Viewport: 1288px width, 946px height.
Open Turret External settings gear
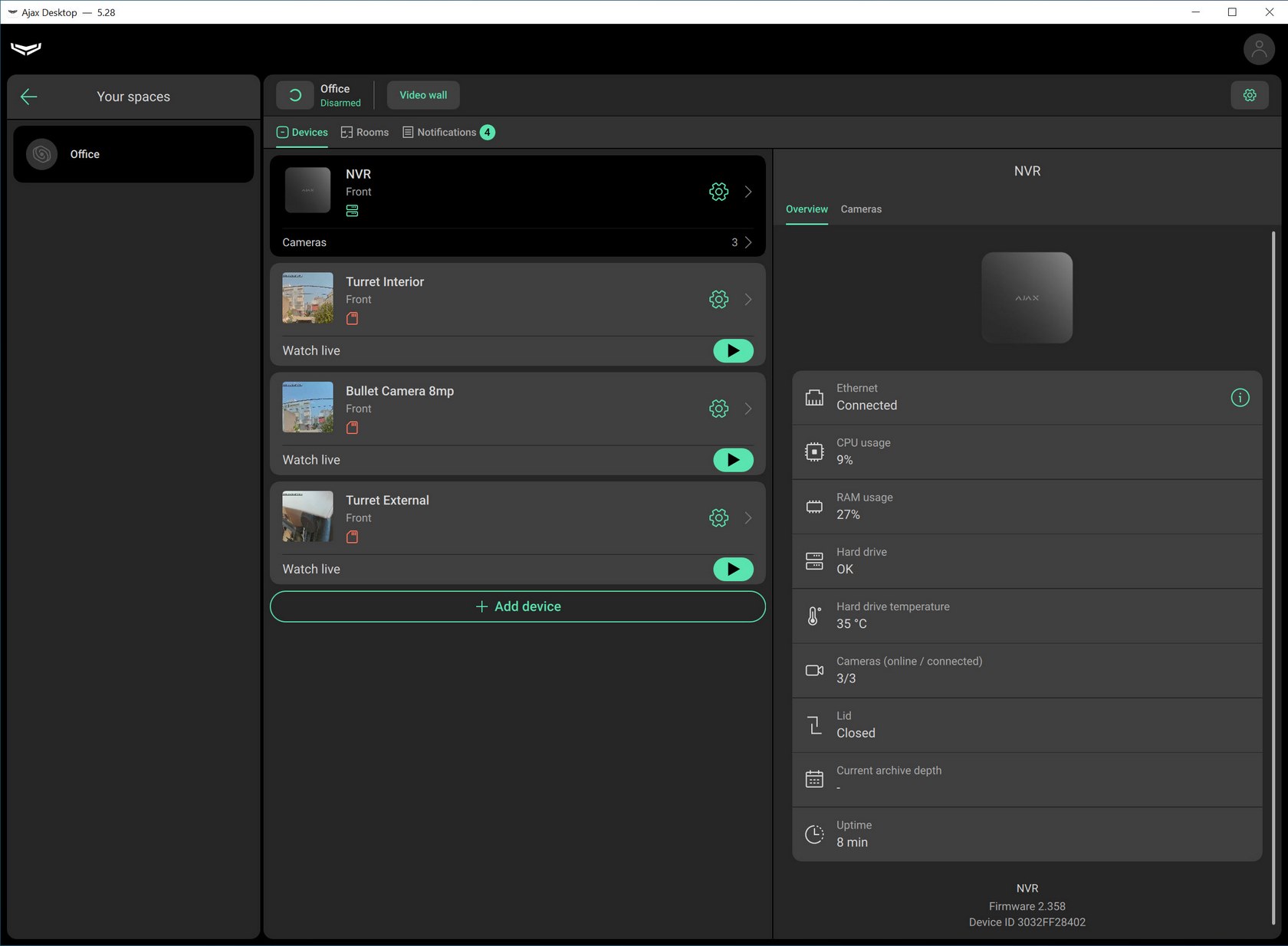tap(718, 518)
